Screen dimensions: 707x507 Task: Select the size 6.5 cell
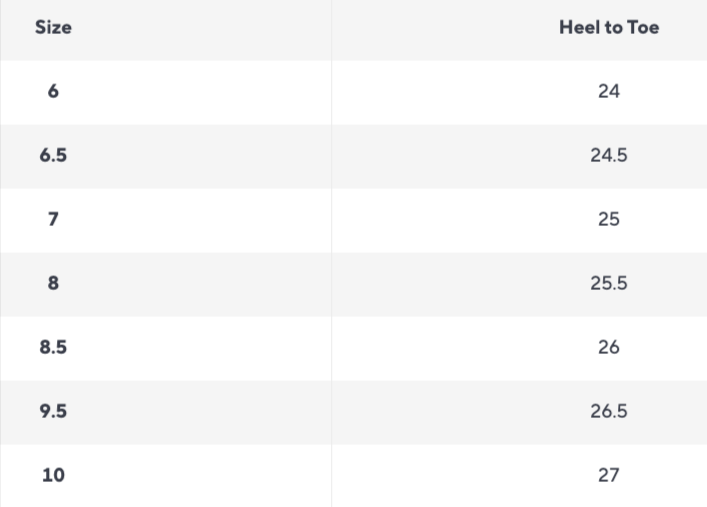pyautogui.click(x=53, y=155)
